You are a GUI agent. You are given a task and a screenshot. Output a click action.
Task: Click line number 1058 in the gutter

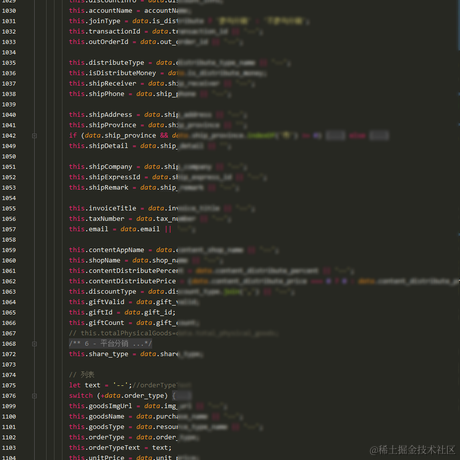[x=9, y=240]
